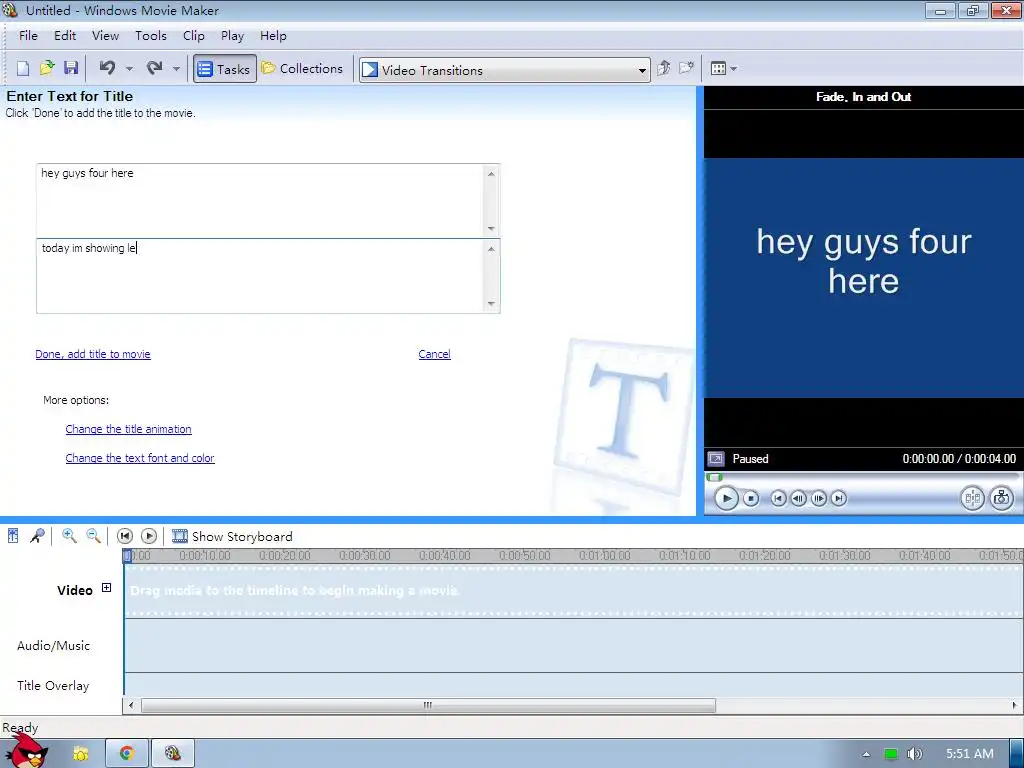Screen dimensions: 1024x768
Task: Open project using the folder icon
Action: tap(47, 68)
